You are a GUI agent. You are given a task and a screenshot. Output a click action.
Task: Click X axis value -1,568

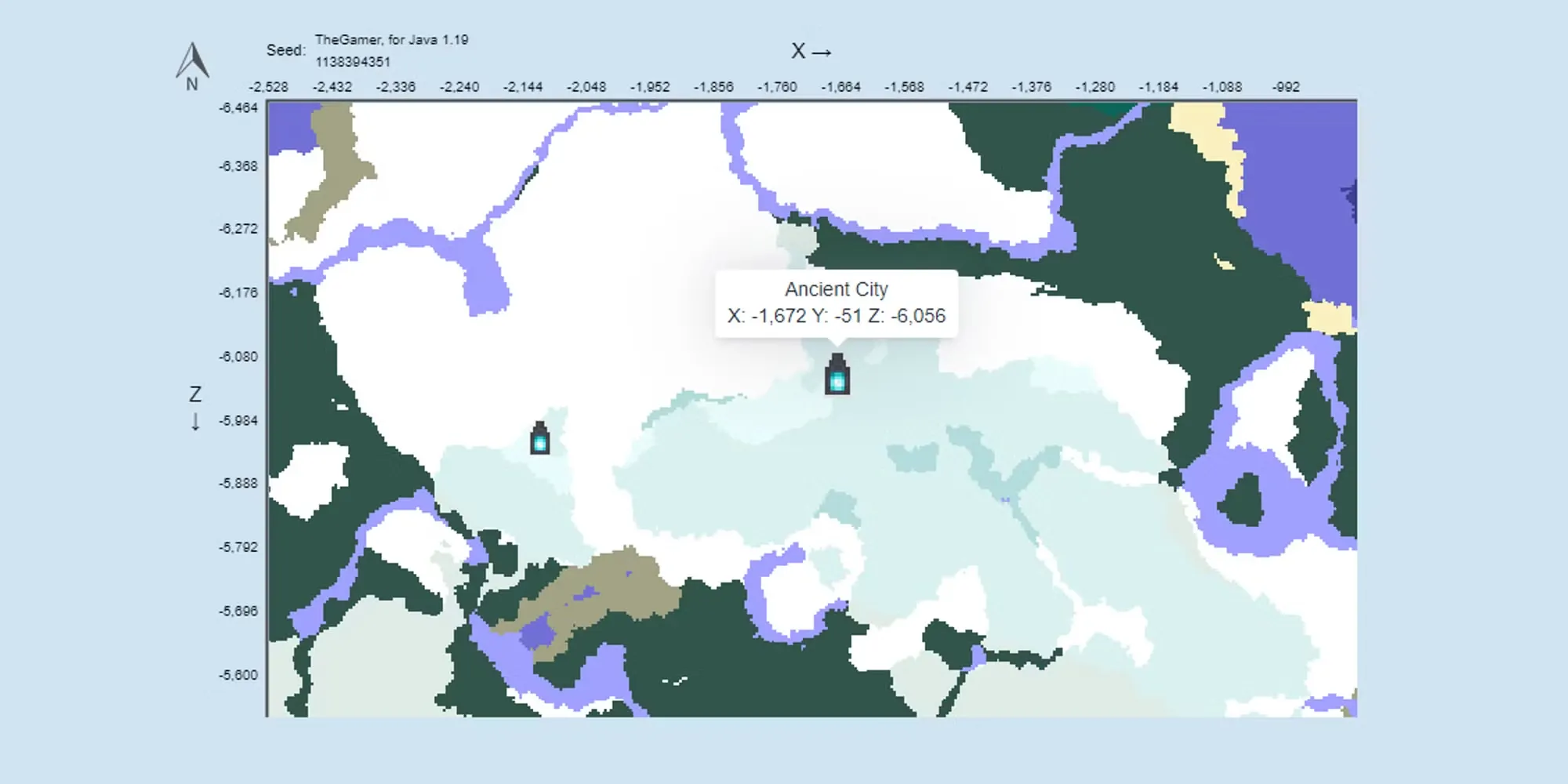(904, 87)
